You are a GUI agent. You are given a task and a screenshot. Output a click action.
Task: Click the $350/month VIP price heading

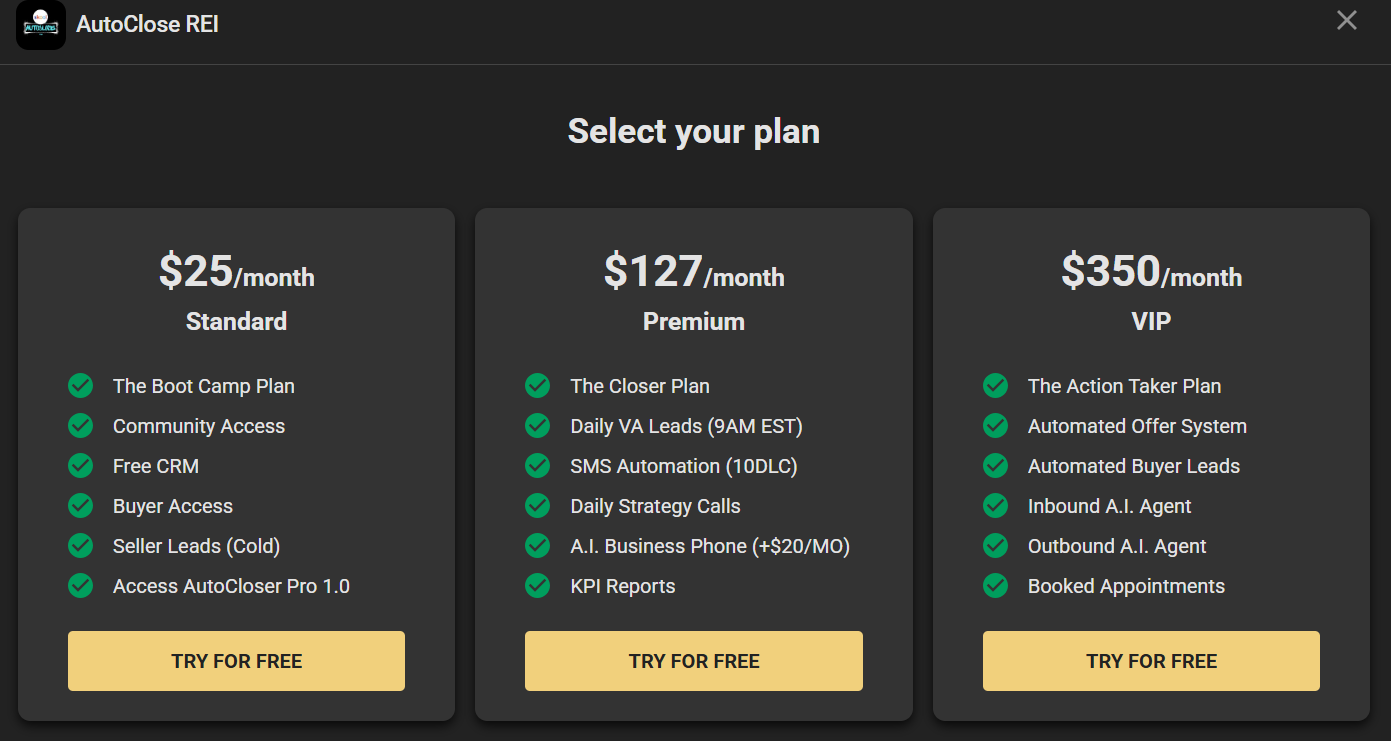tap(1151, 272)
